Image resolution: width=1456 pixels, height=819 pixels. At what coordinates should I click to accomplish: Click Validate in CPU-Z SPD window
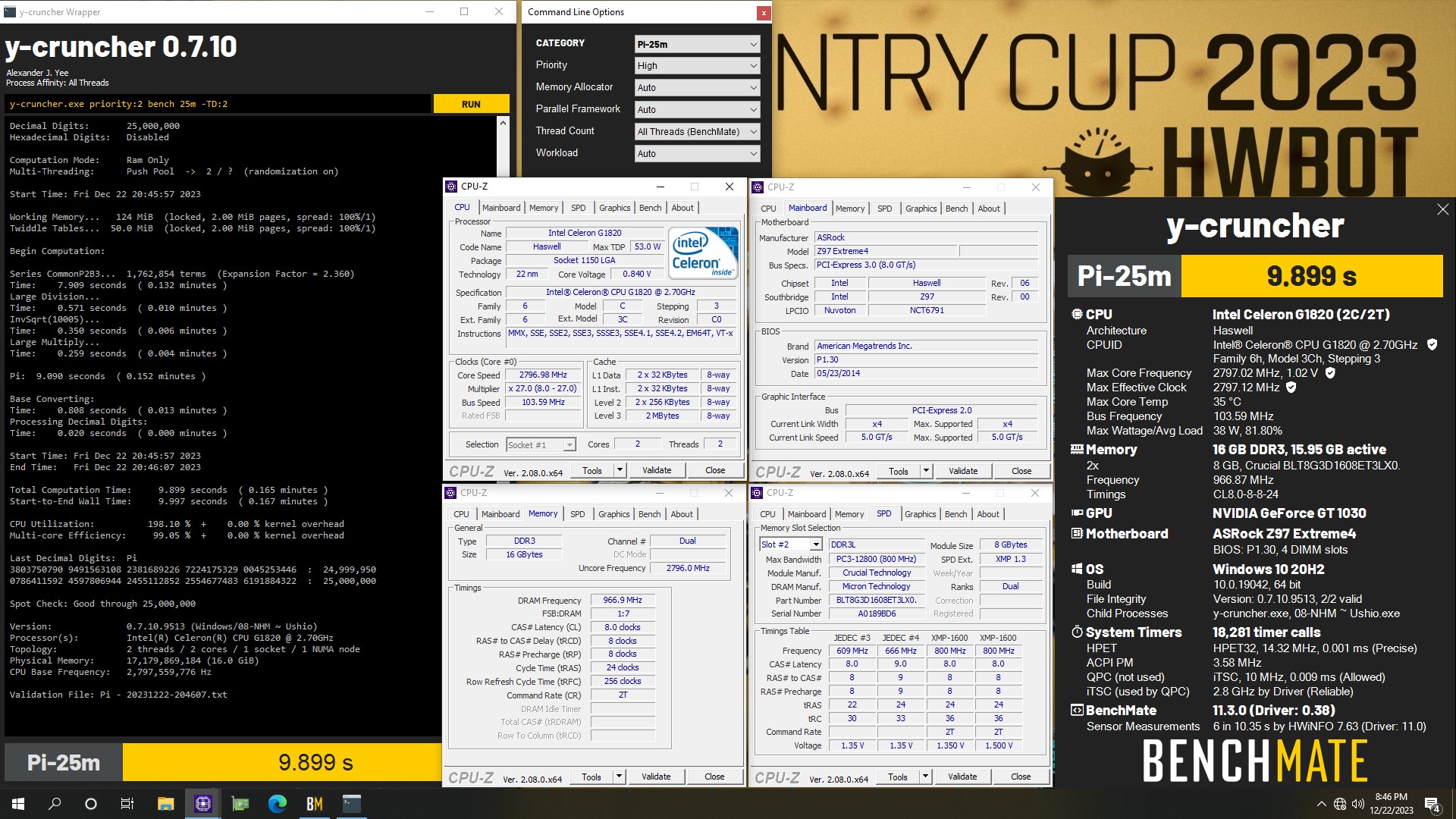click(x=962, y=777)
